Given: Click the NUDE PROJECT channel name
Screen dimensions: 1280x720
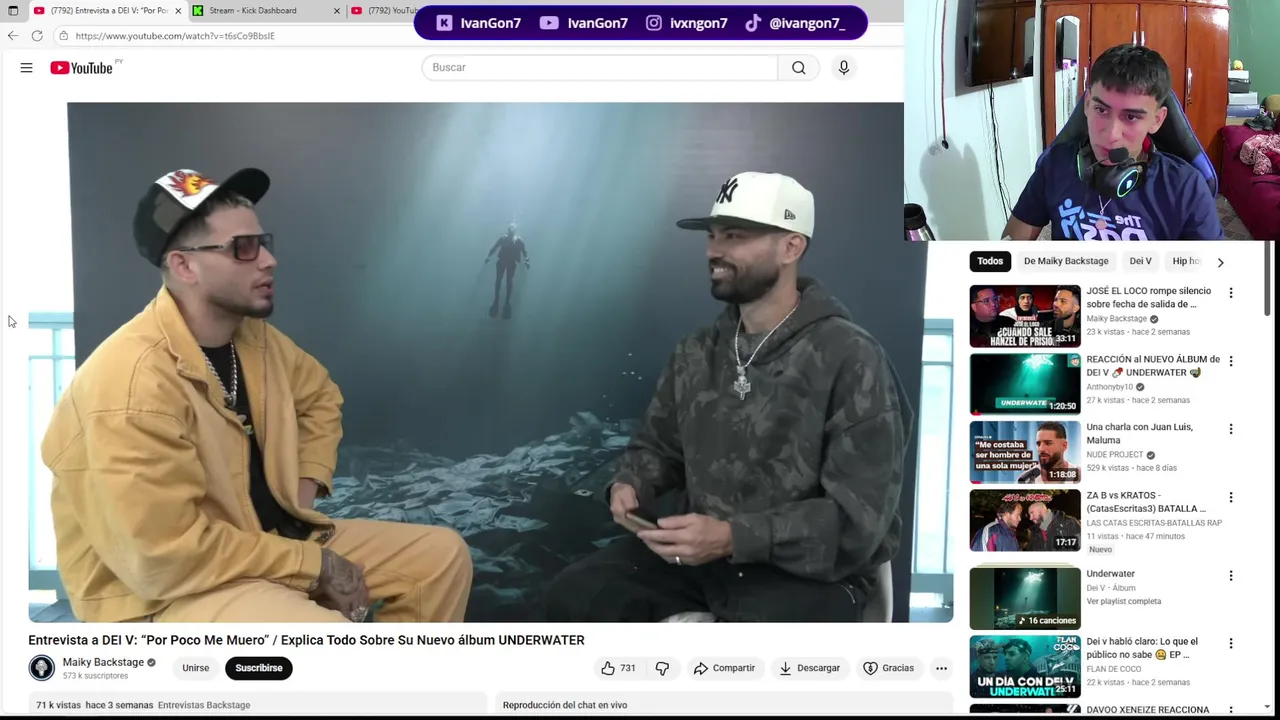Looking at the screenshot, I should pos(1114,455).
